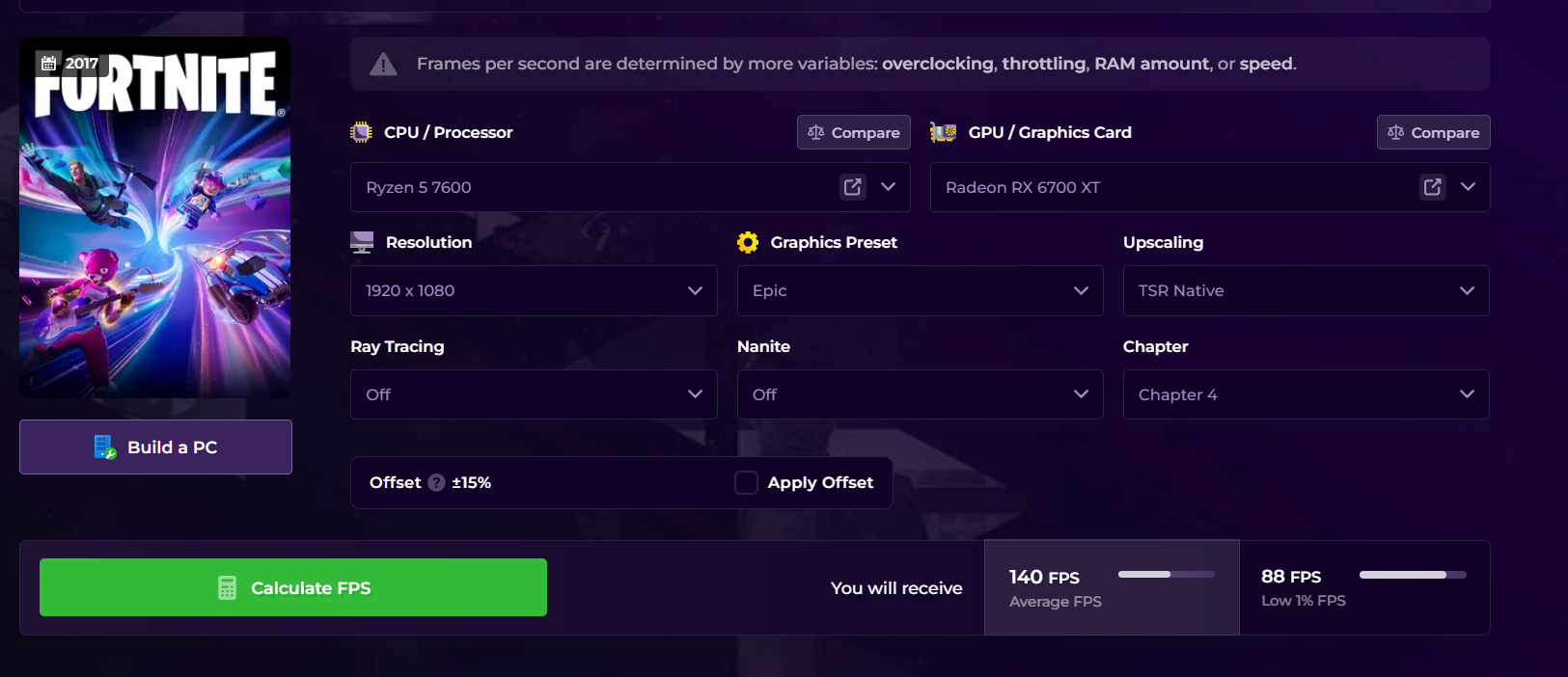Viewport: 1568px width, 677px height.
Task: Open the Nanite dropdown
Action: click(920, 394)
